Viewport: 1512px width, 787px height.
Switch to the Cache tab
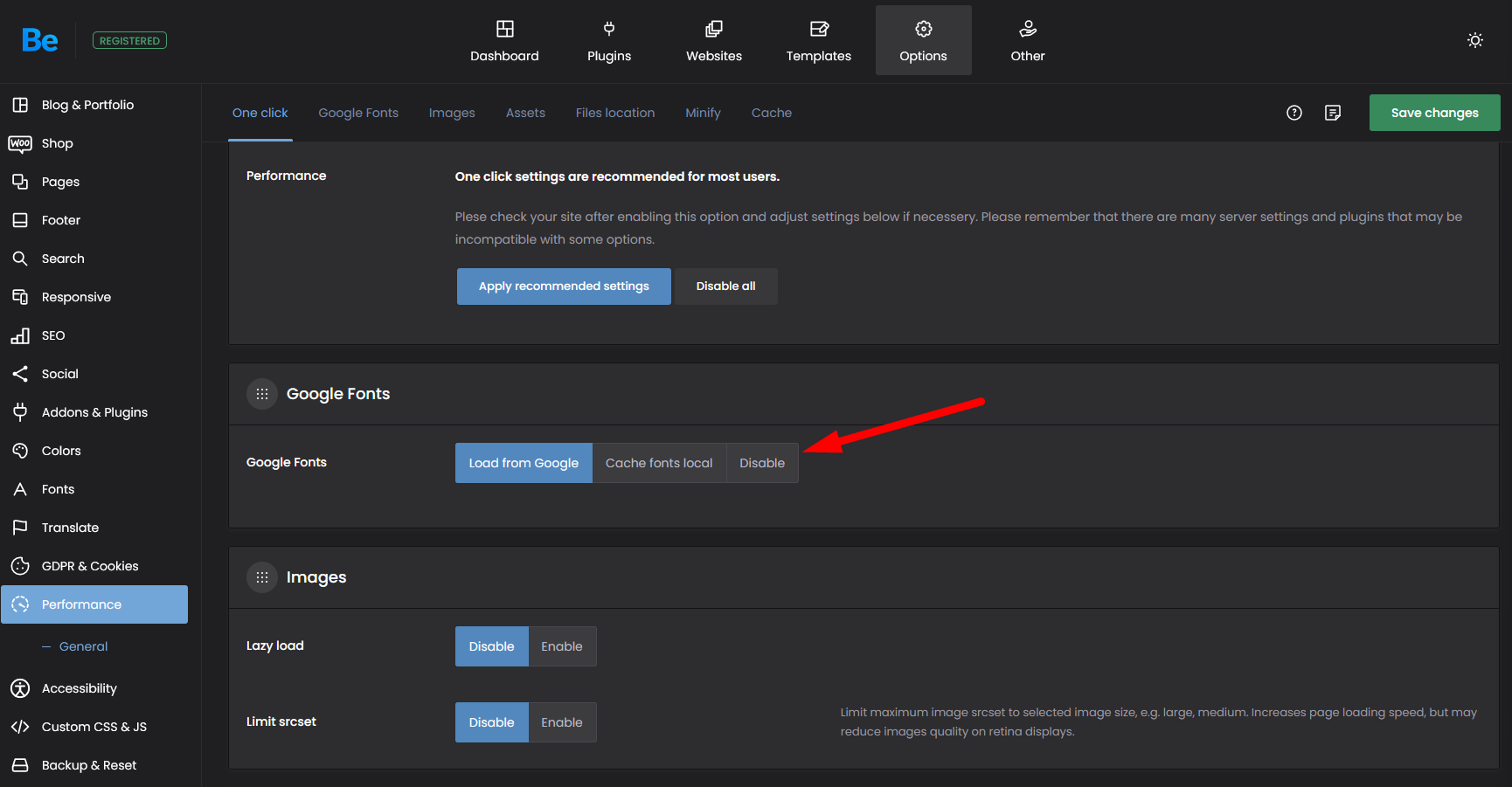point(772,113)
